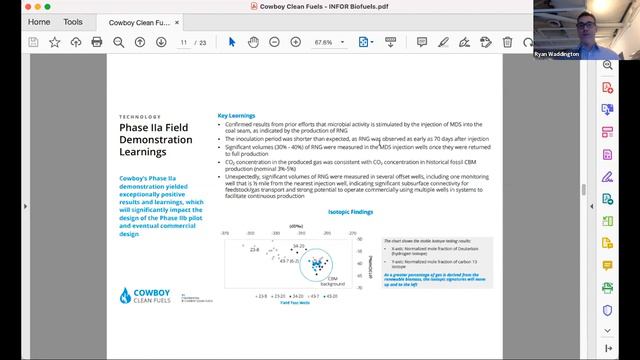Print the document using the printer icon
This screenshot has width=640, height=360.
(97, 42)
